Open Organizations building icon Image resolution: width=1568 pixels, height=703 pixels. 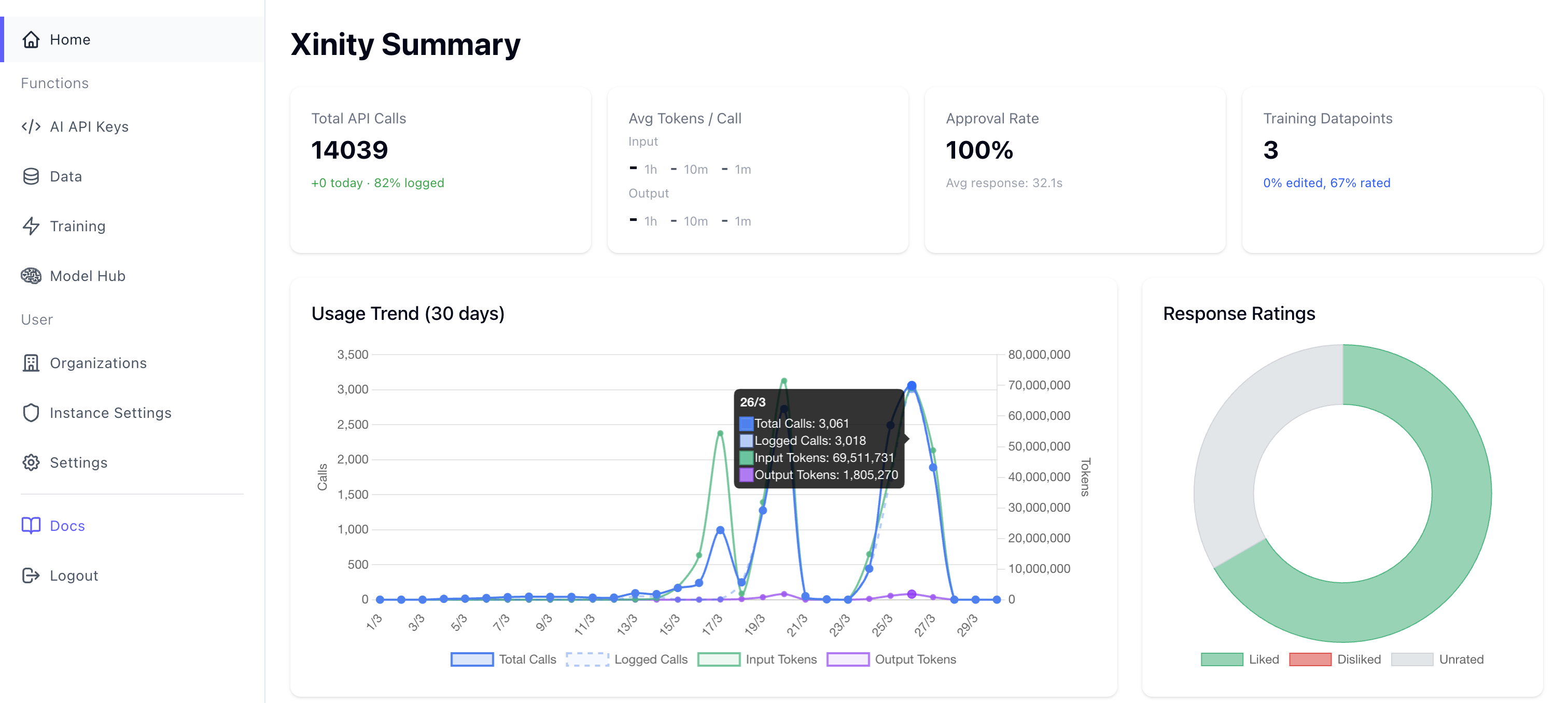pyautogui.click(x=31, y=363)
